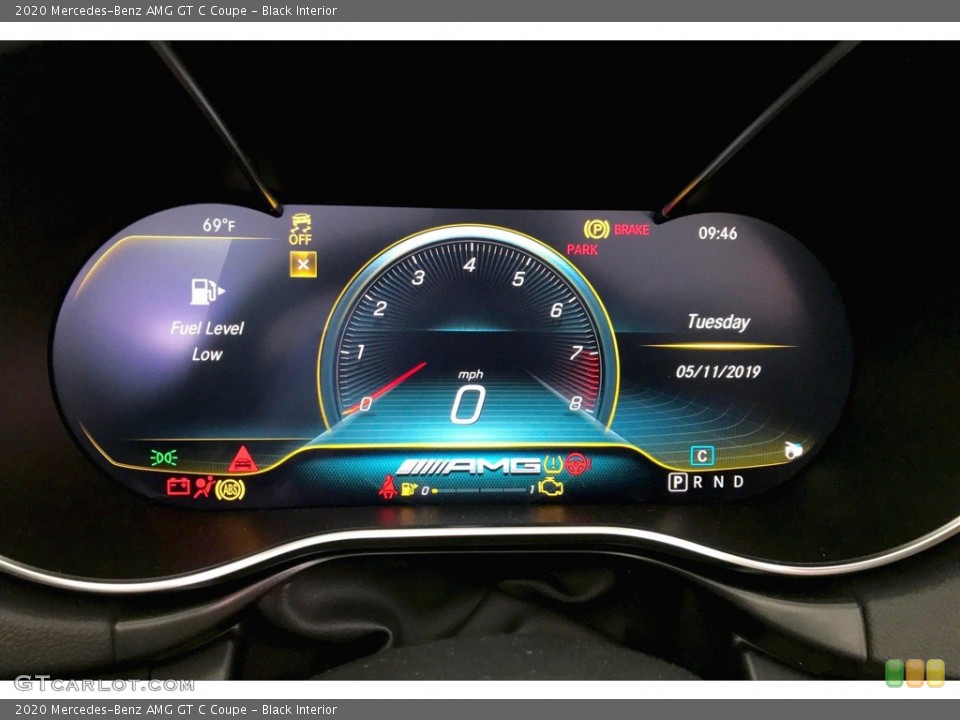Tap the yellow check engine light
960x720 pixels.
(x=551, y=487)
